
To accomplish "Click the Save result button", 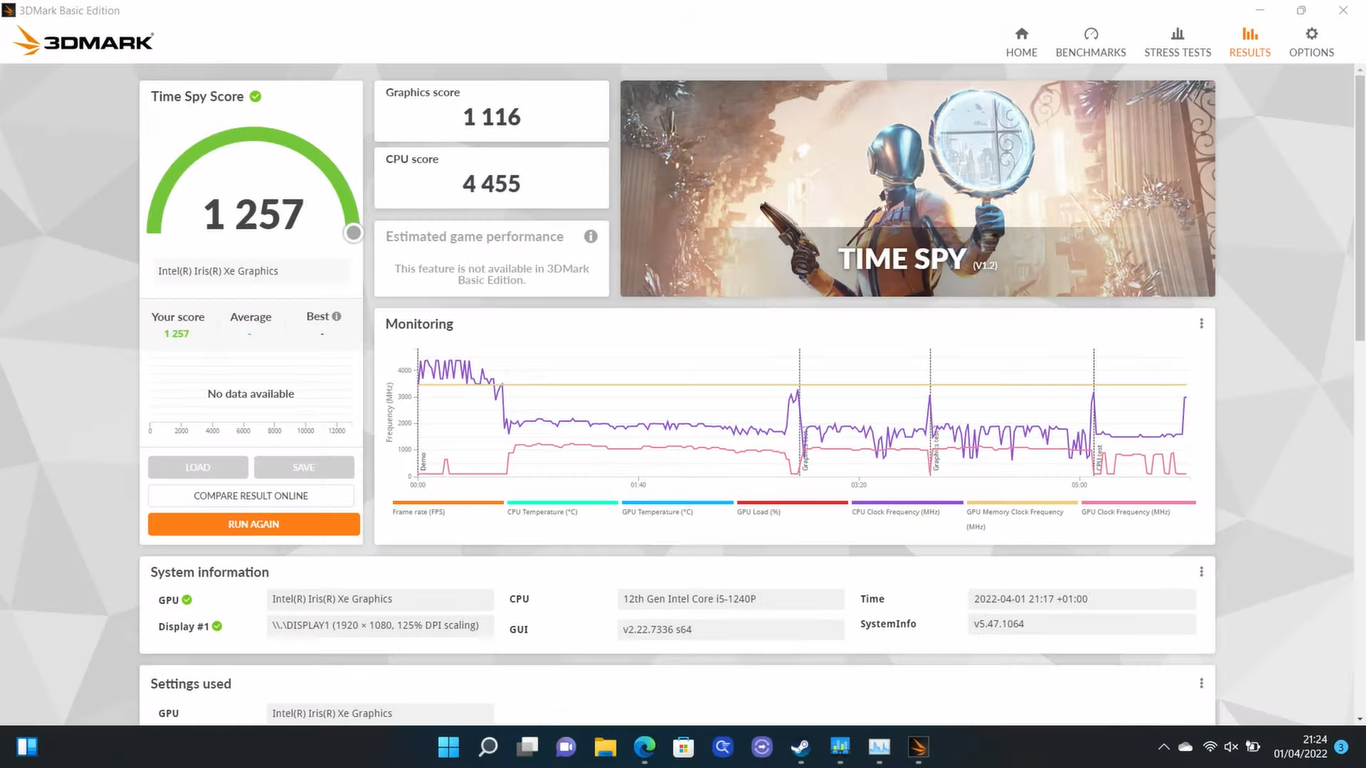I will coord(304,467).
